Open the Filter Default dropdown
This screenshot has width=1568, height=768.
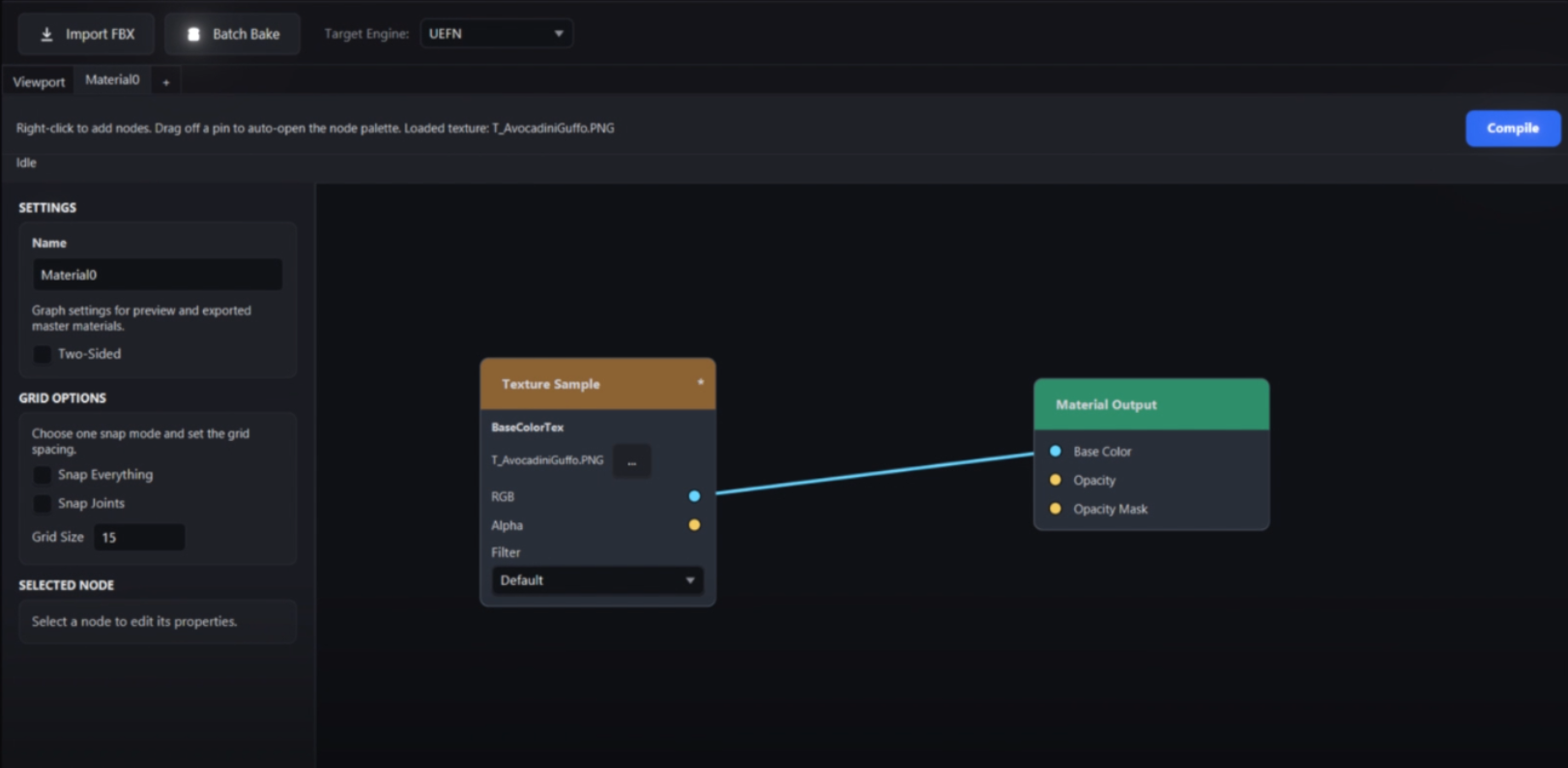(597, 580)
